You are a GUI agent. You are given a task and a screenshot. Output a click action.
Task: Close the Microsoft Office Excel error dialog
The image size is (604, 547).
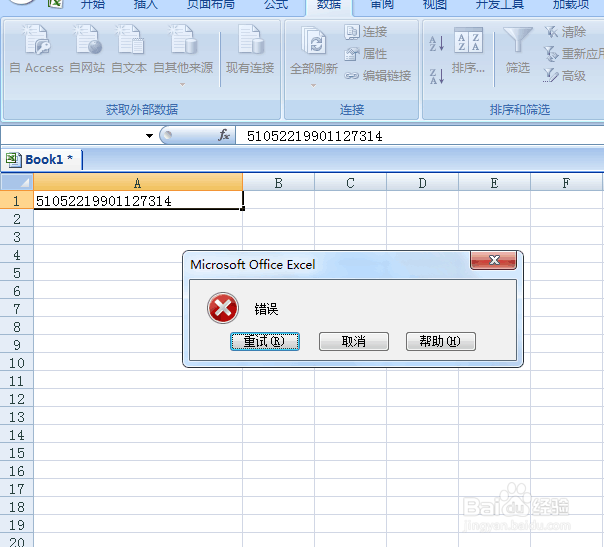point(493,260)
